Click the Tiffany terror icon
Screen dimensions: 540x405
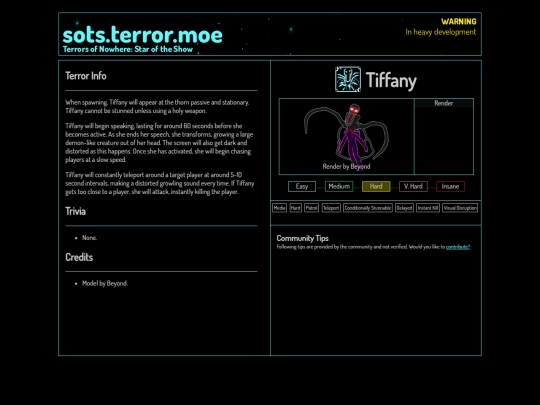point(348,79)
